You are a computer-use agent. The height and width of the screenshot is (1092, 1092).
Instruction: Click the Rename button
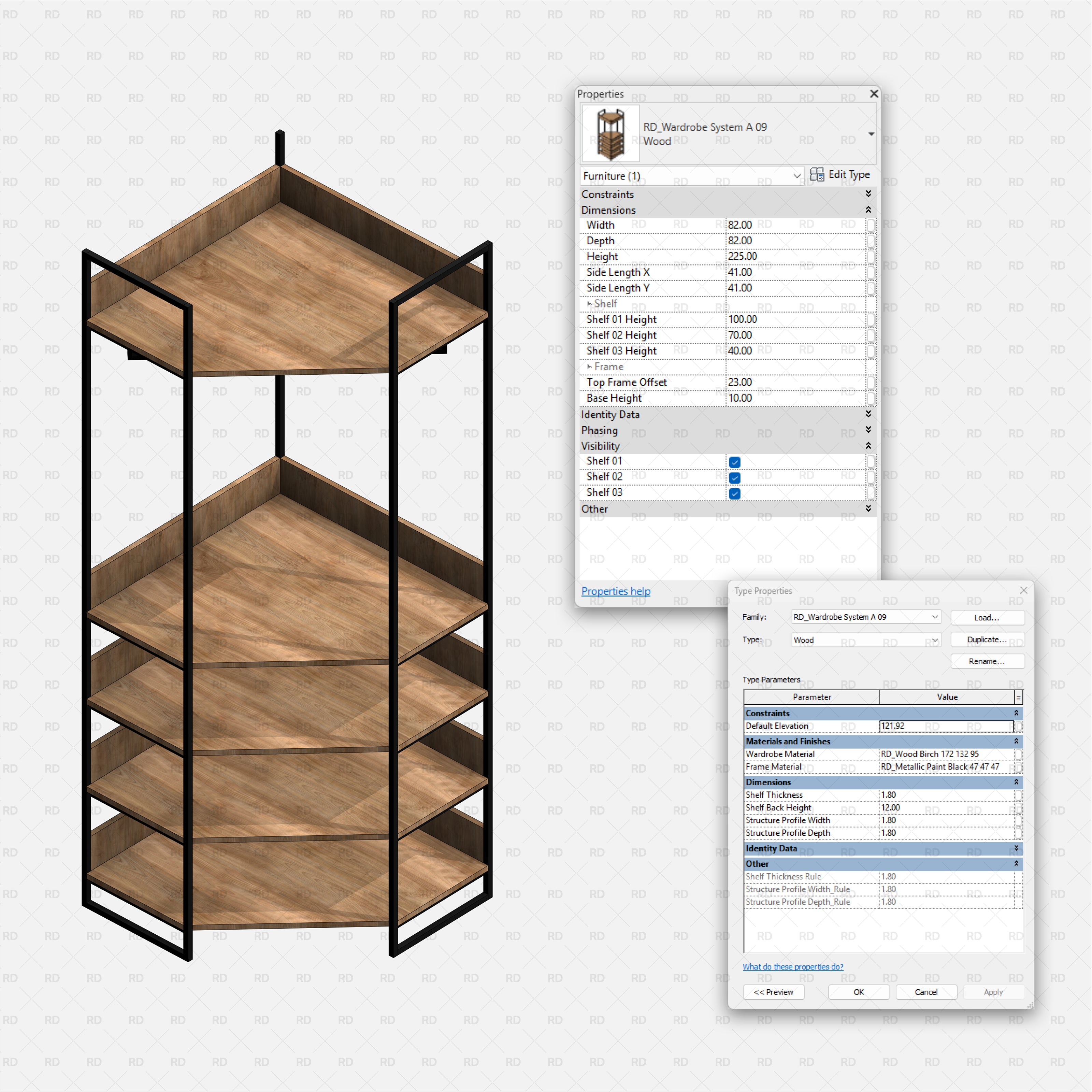click(987, 661)
